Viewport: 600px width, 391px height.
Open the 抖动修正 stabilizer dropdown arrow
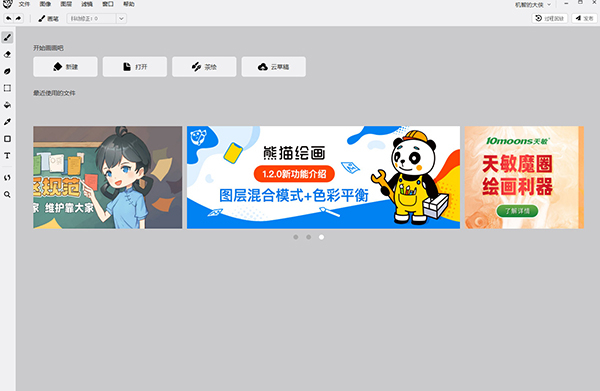pos(121,18)
